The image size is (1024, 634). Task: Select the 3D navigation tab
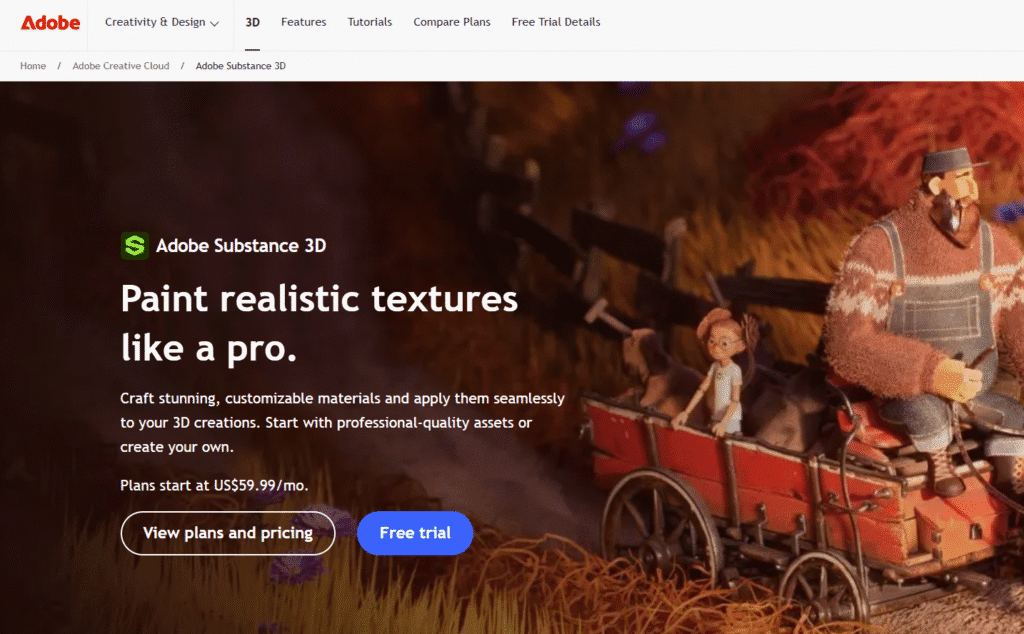pos(252,21)
